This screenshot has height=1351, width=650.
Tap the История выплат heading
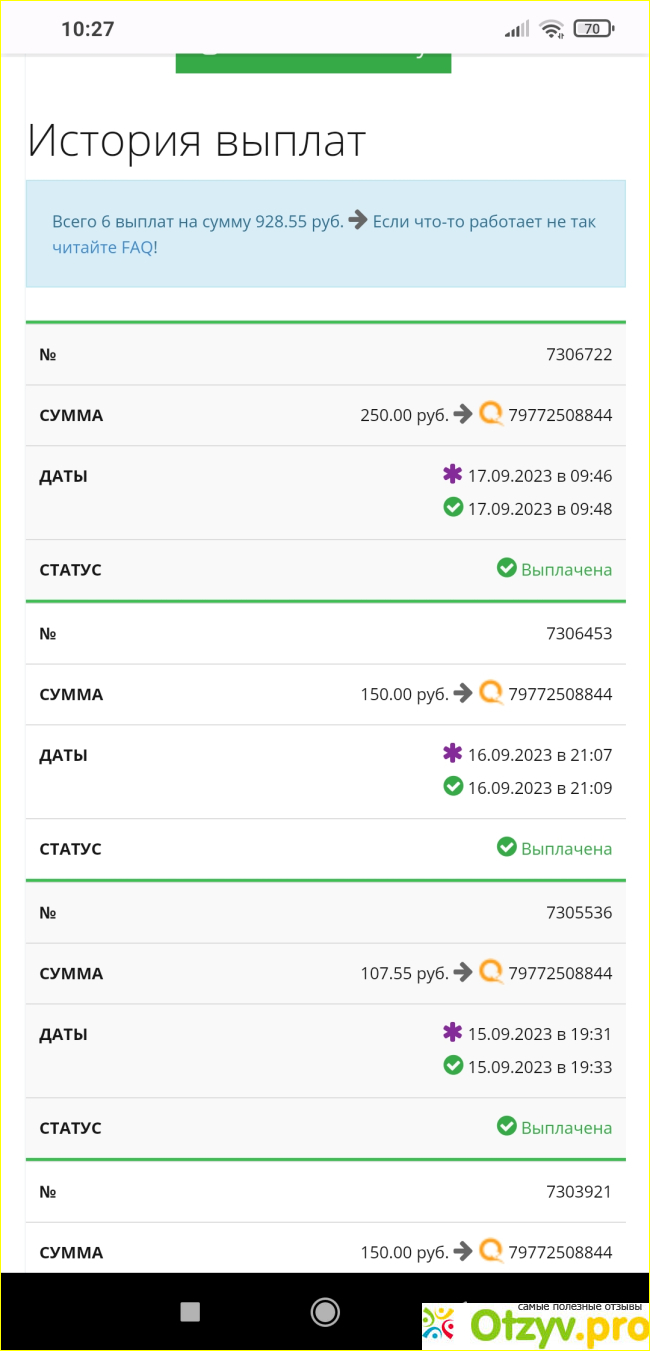click(x=197, y=141)
